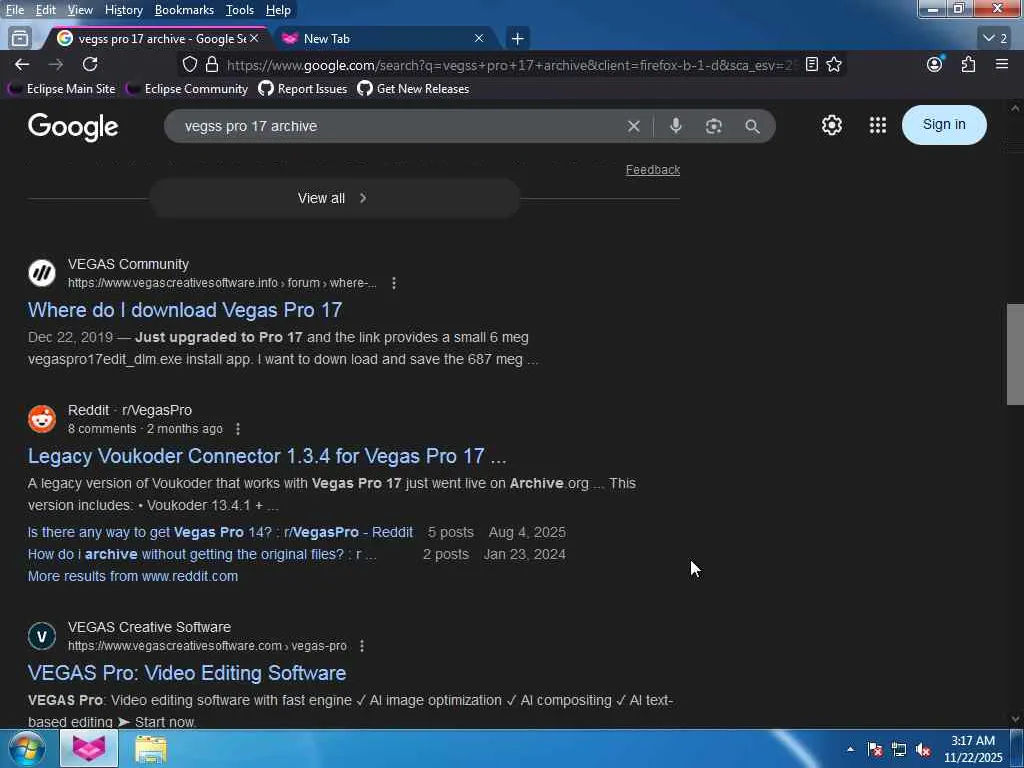1024x768 pixels.
Task: Open the Bookmarks menu
Action: [184, 10]
